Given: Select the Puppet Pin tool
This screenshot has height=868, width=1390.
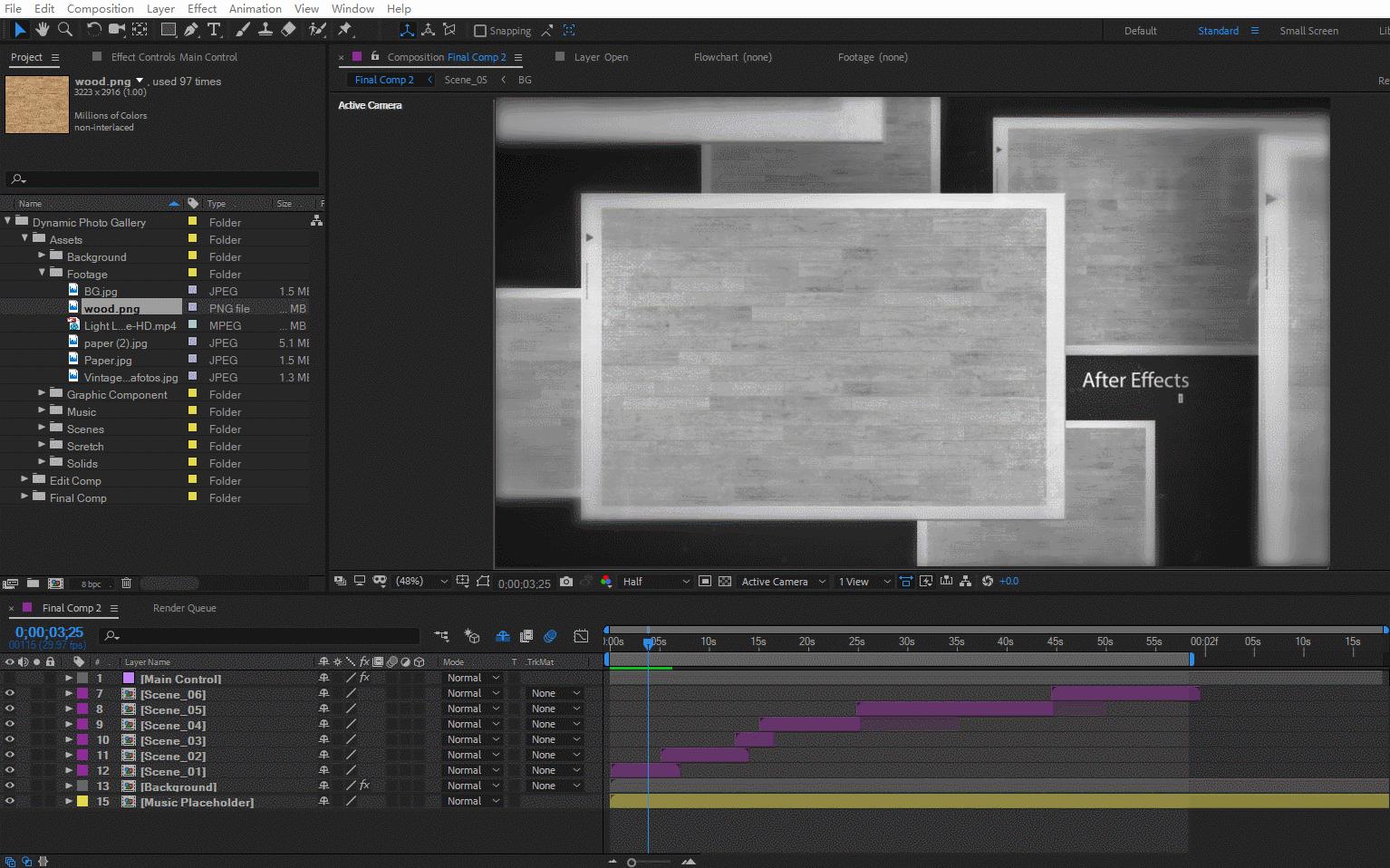Looking at the screenshot, I should [344, 30].
